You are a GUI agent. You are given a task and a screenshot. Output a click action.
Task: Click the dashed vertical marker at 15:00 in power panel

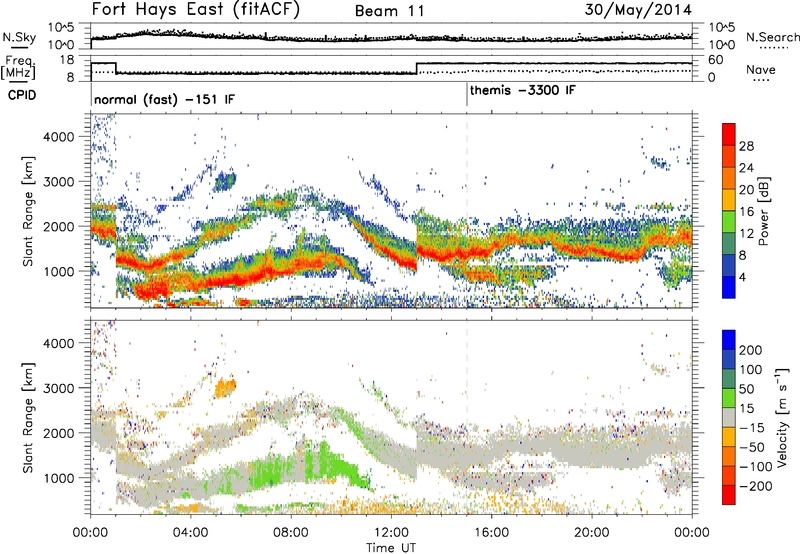click(467, 211)
